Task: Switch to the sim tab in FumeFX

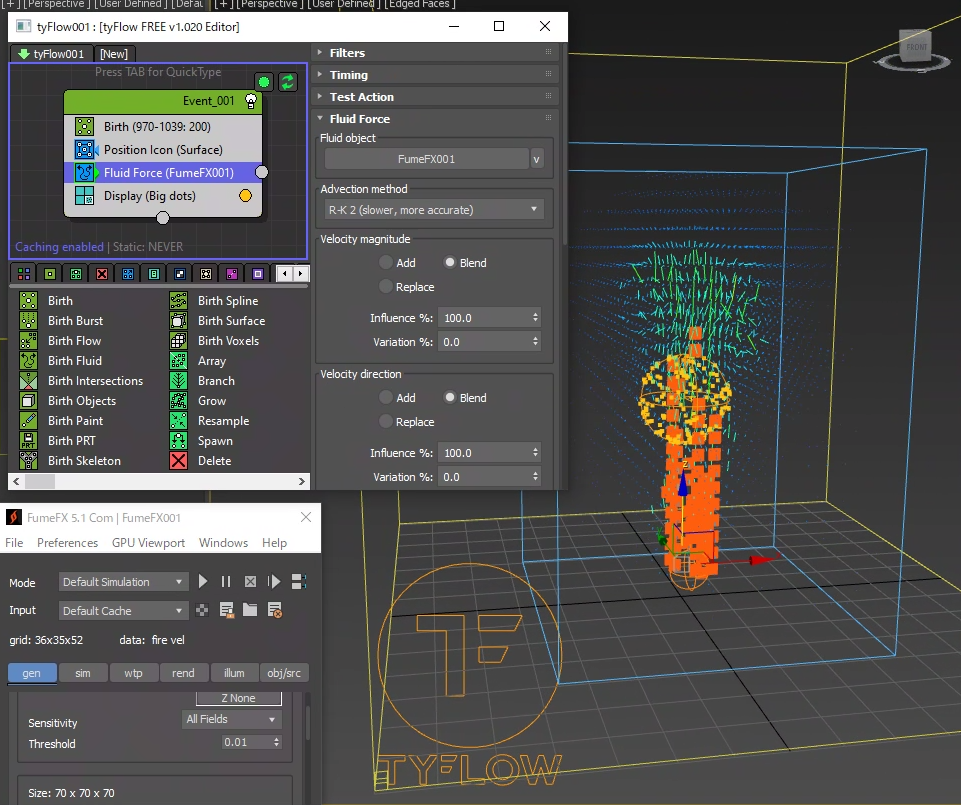Action: point(83,673)
